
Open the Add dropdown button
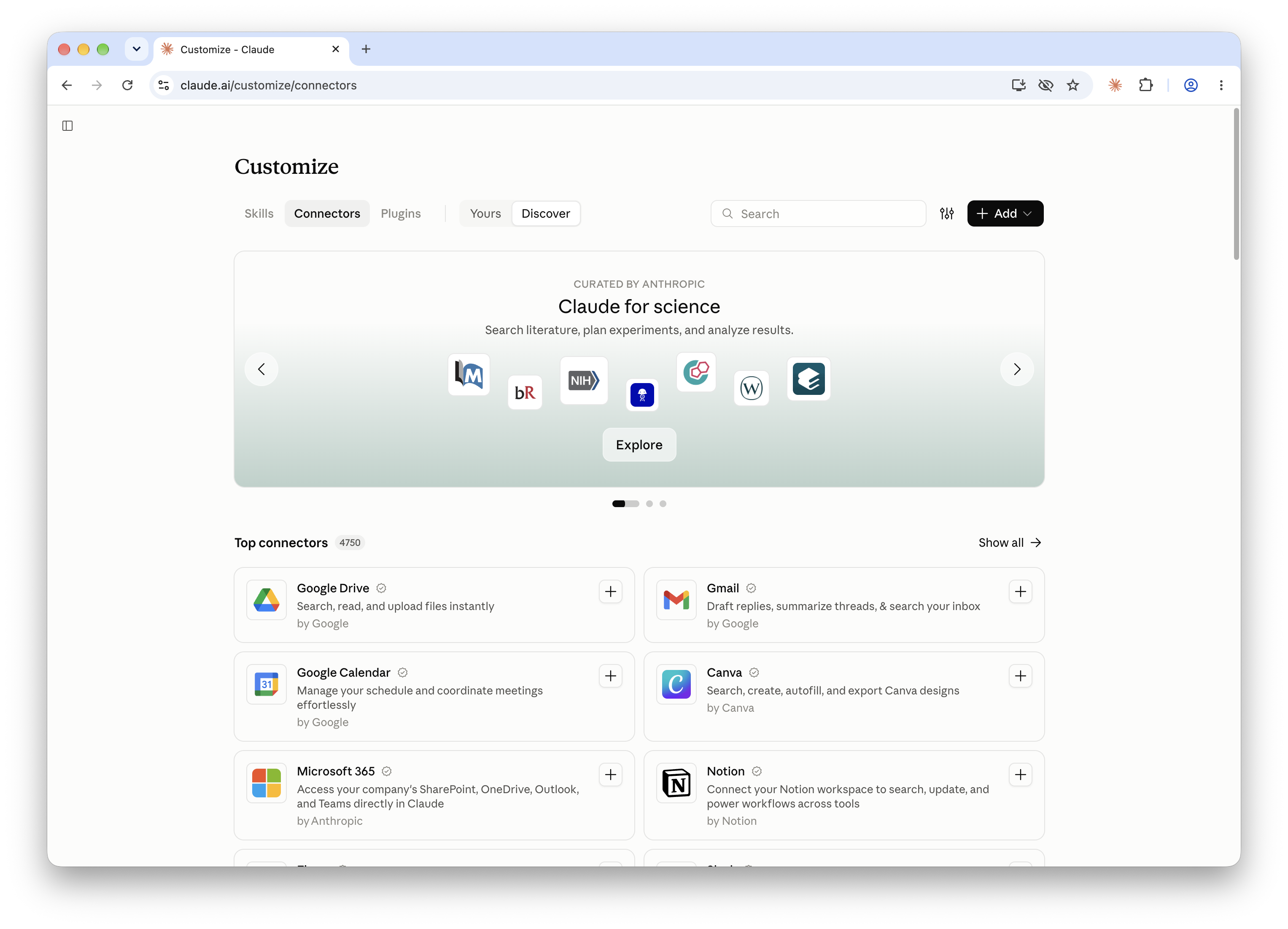pyautogui.click(x=1005, y=213)
